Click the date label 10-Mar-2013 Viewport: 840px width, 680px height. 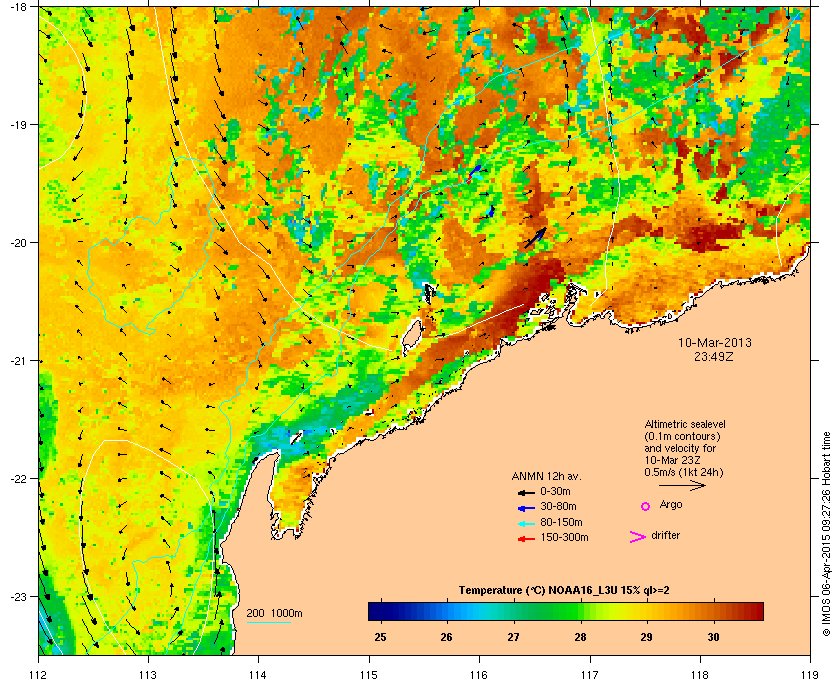(x=715, y=343)
